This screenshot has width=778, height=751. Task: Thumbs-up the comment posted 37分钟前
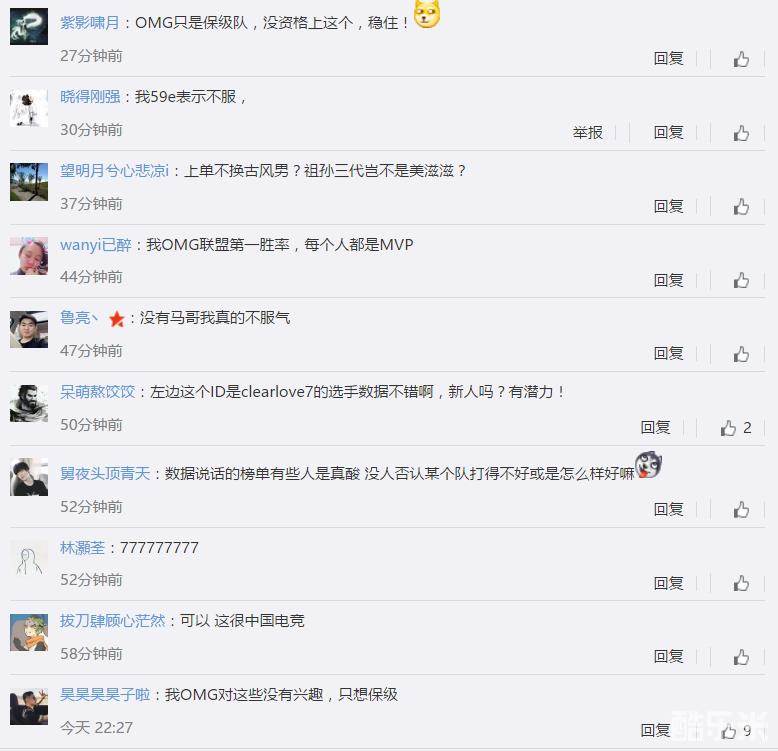(x=741, y=206)
